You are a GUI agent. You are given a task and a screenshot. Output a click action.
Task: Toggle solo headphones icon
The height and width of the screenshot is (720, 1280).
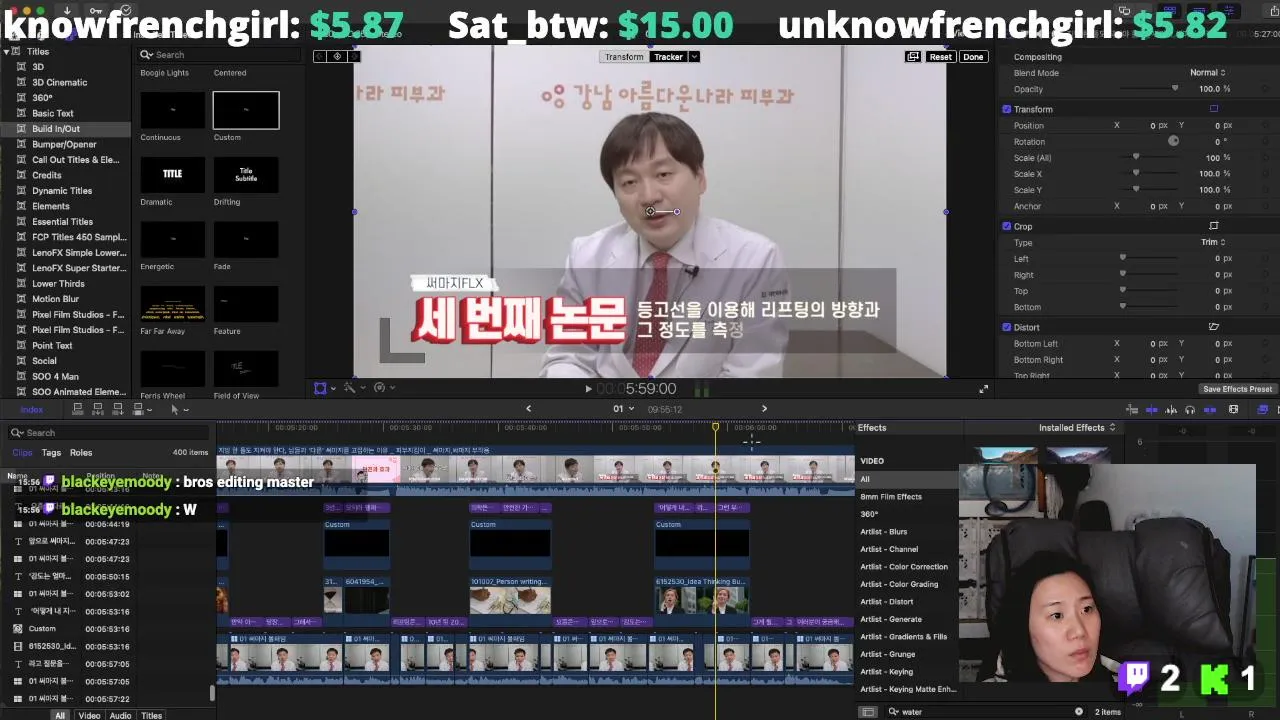[x=1189, y=409]
